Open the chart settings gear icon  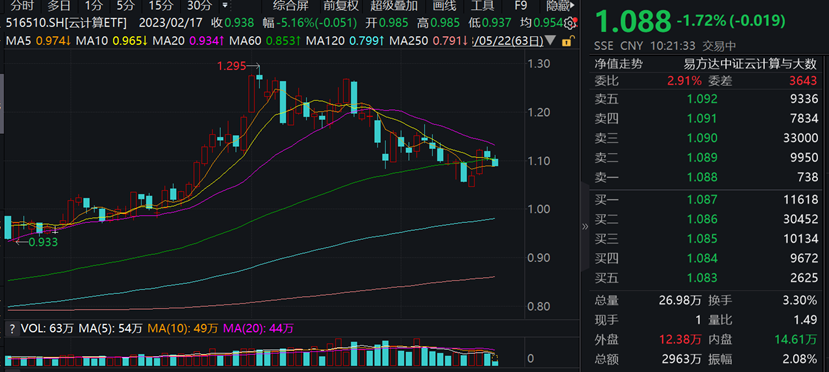click(x=570, y=23)
